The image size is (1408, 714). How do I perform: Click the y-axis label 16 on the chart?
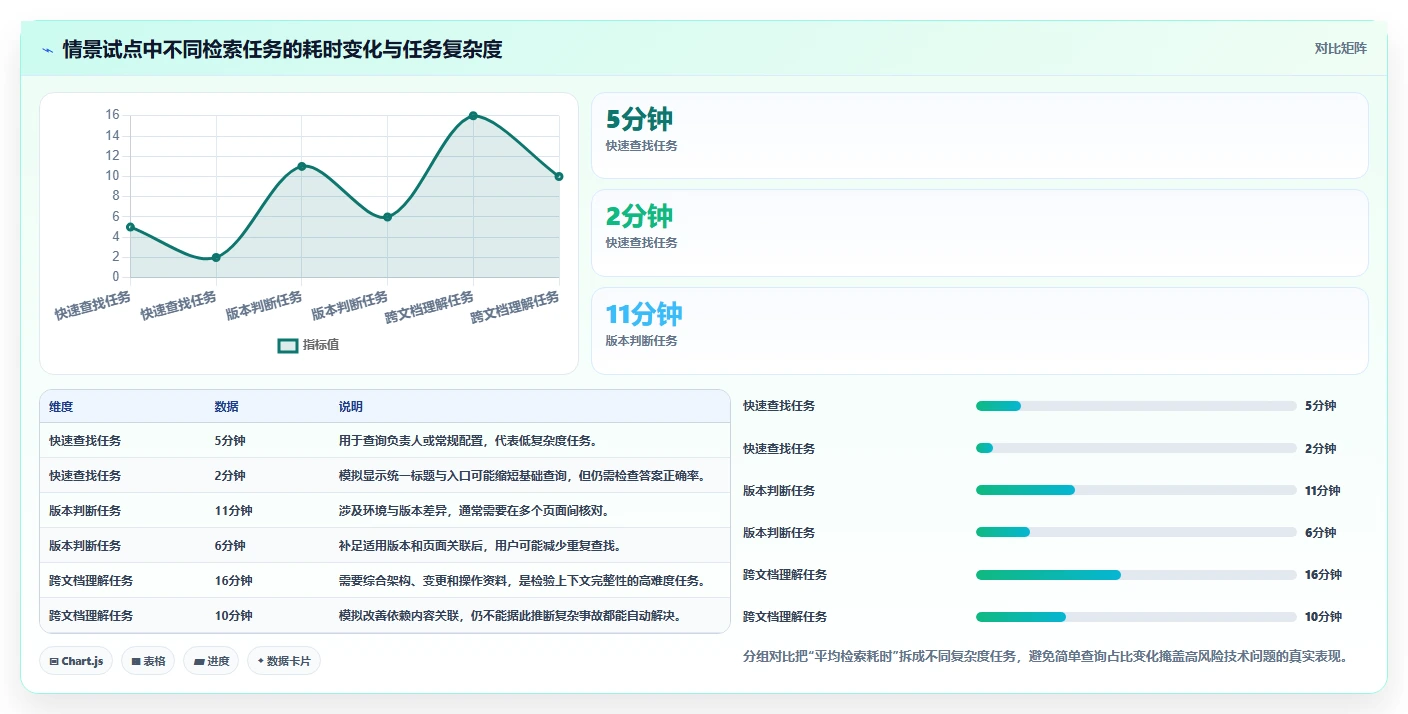click(x=112, y=115)
